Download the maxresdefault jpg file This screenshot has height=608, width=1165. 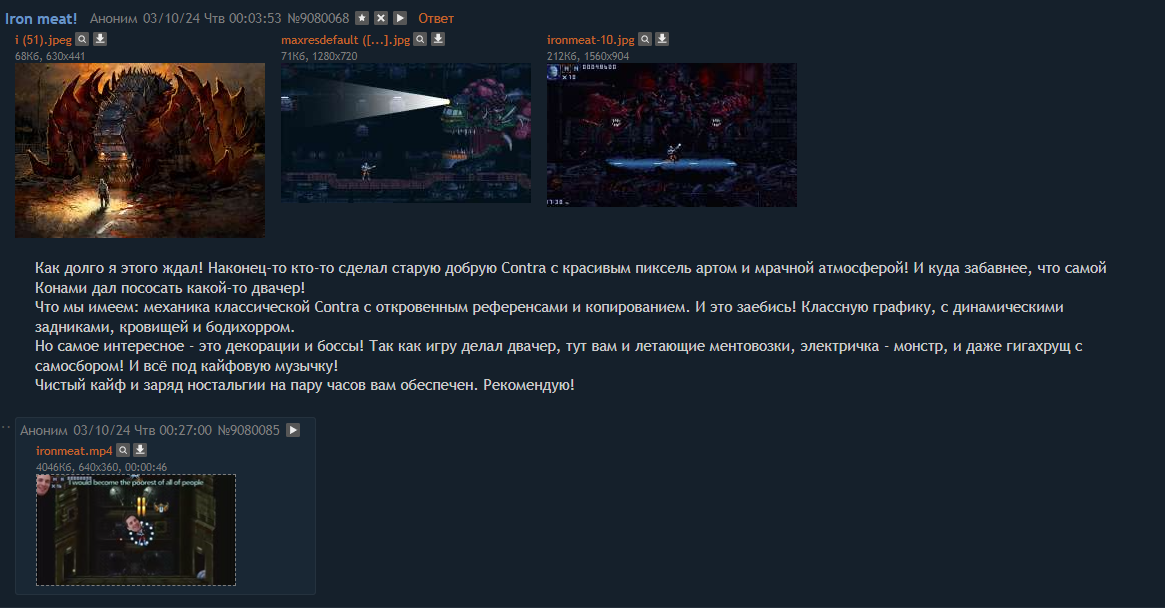(x=438, y=39)
